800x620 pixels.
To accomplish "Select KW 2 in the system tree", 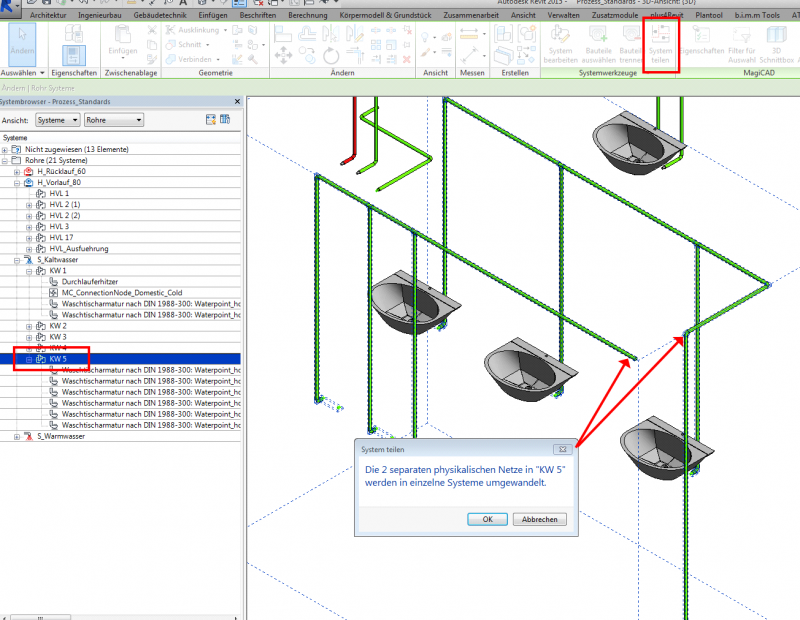I will click(x=58, y=325).
